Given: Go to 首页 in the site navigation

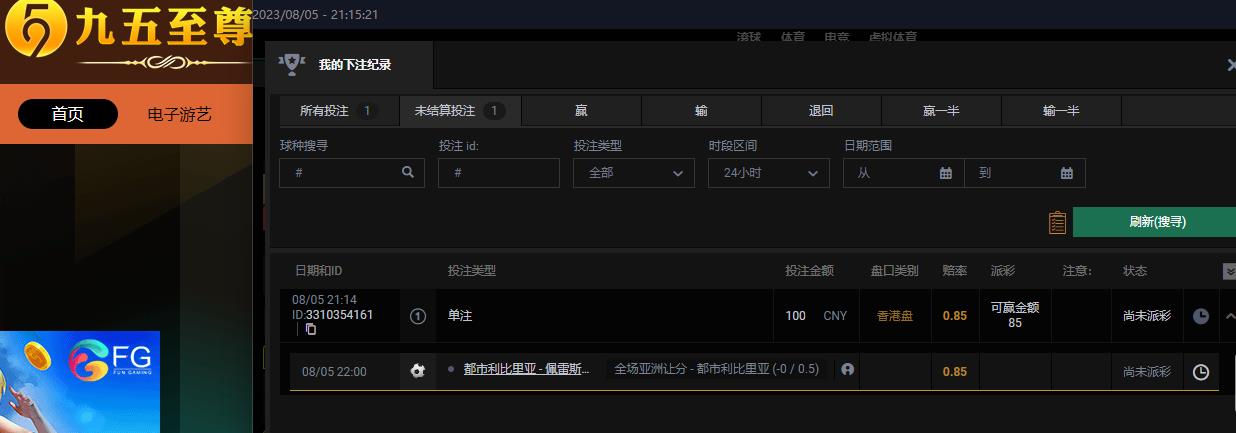Looking at the screenshot, I should (68, 114).
